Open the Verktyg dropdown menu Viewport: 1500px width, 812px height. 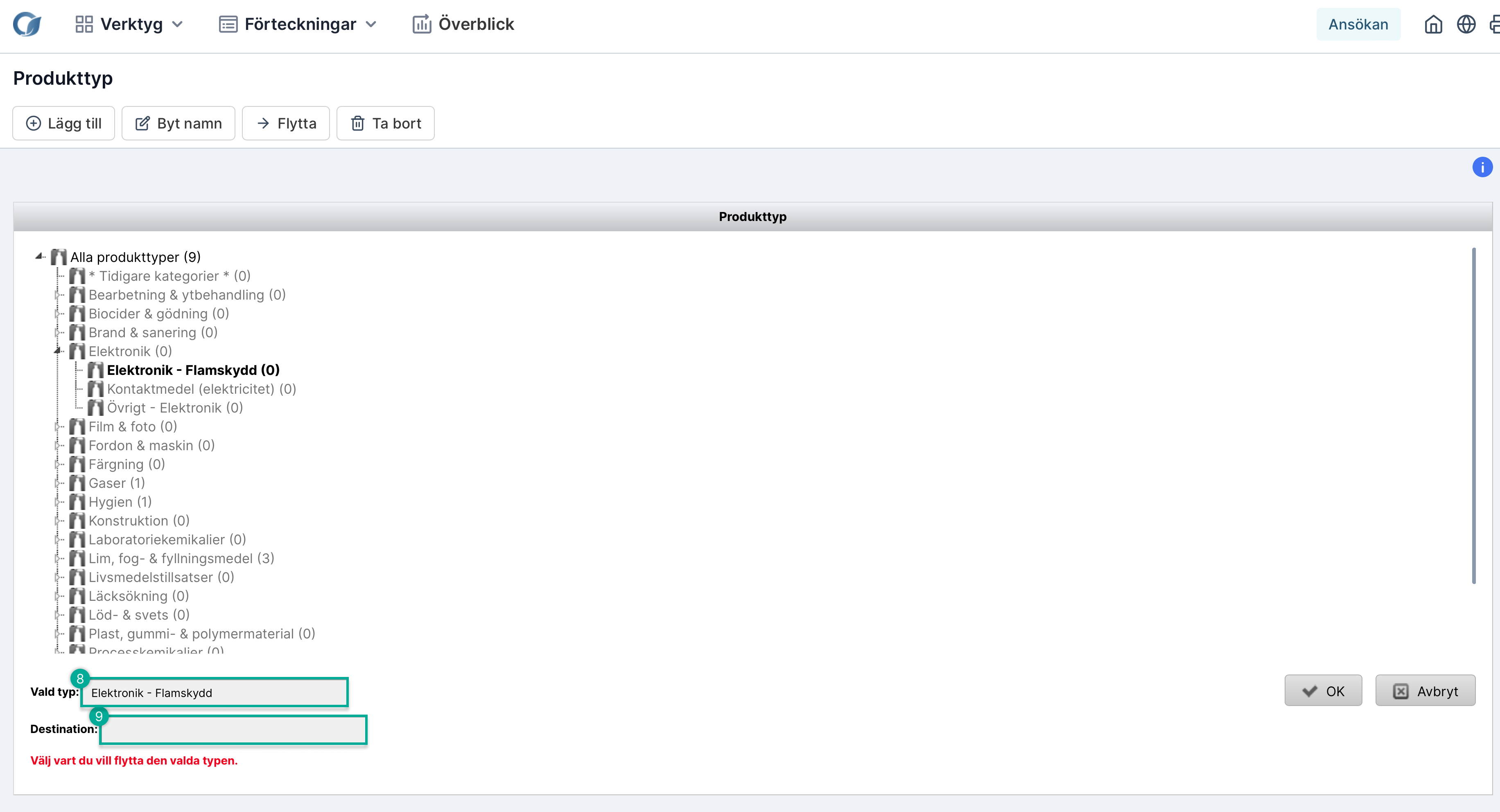129,25
